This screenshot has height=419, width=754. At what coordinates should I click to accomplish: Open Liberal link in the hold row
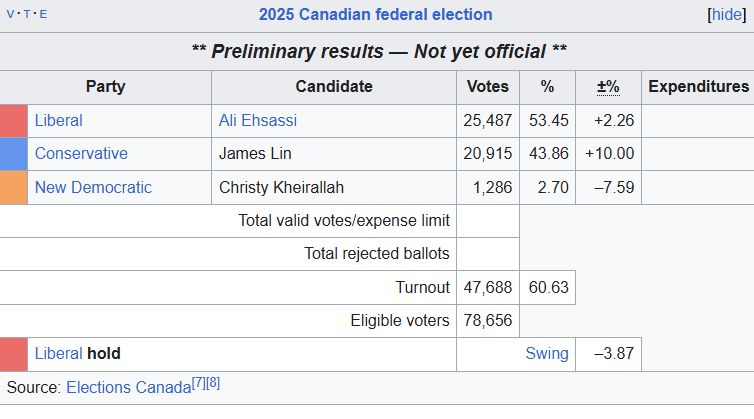click(59, 354)
